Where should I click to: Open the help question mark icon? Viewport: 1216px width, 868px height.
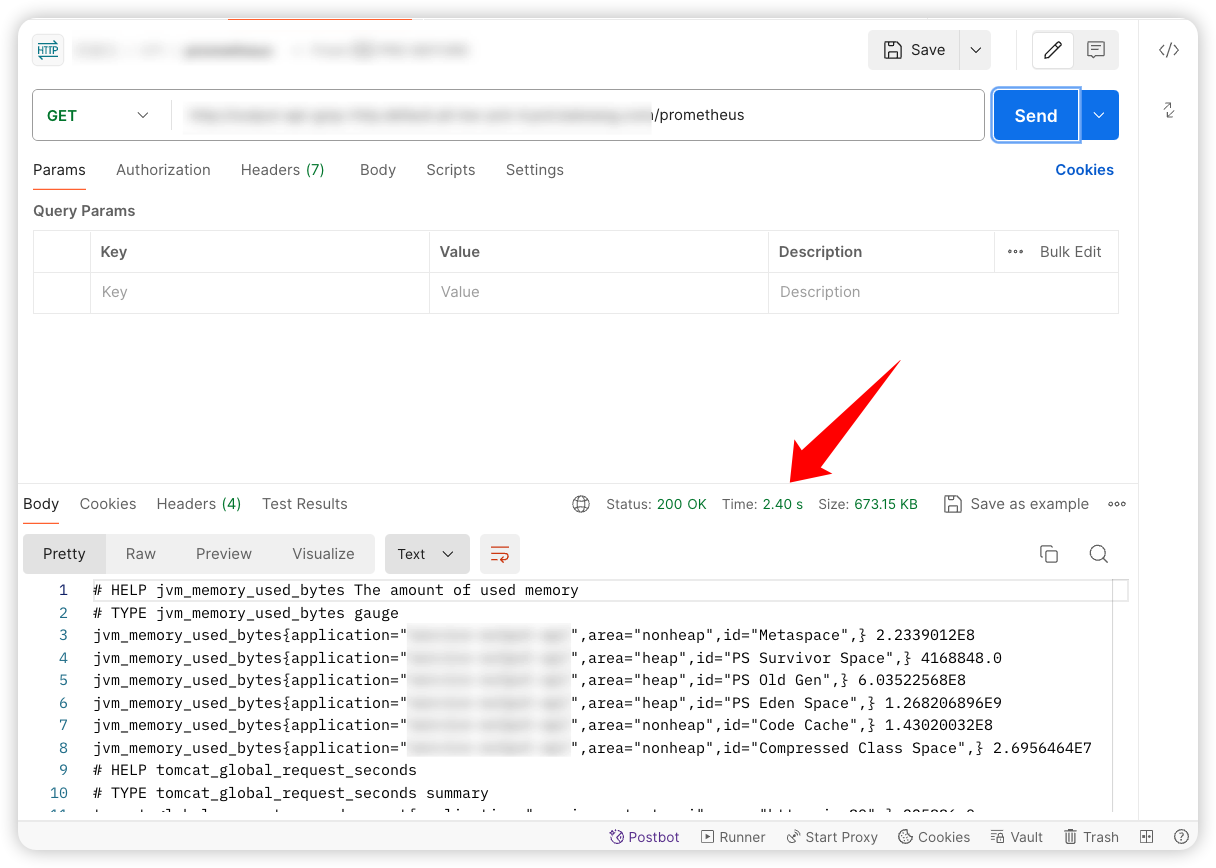tap(1181, 837)
